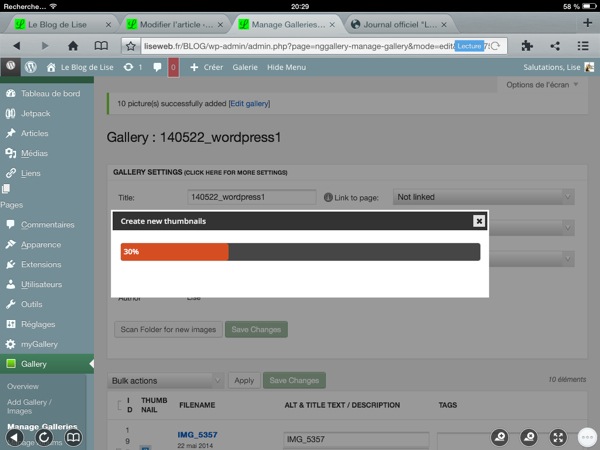Click the thumbnail creation progress bar
The height and width of the screenshot is (450, 600).
point(300,252)
